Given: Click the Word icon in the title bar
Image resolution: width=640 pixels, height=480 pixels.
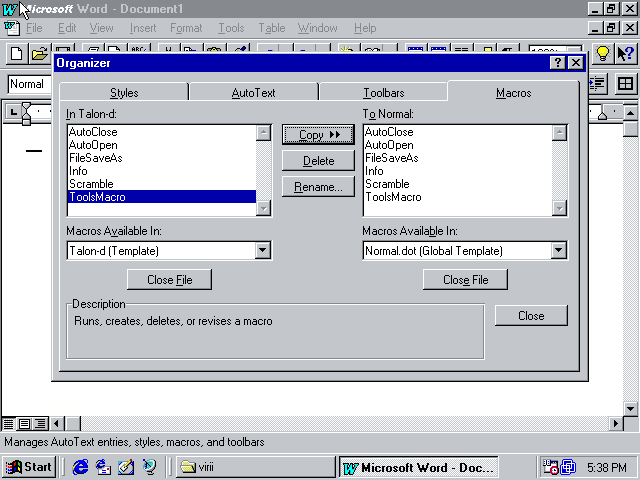Looking at the screenshot, I should [x=10, y=9].
